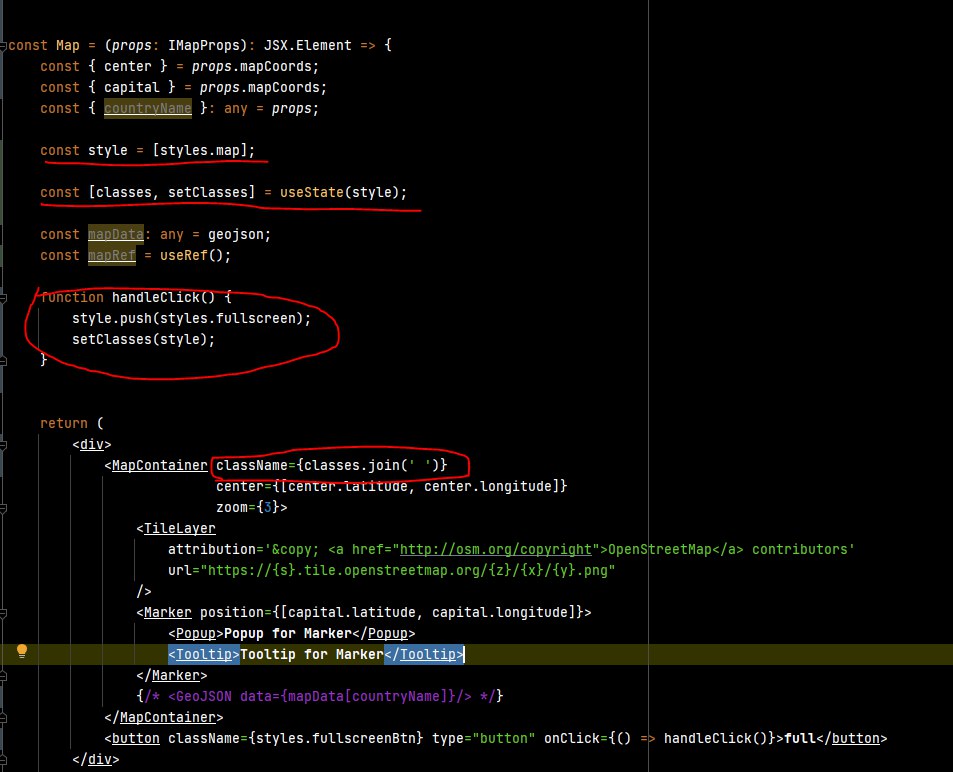Image resolution: width=953 pixels, height=772 pixels.
Task: Click the mapRef variable declaration
Action: click(x=112, y=255)
